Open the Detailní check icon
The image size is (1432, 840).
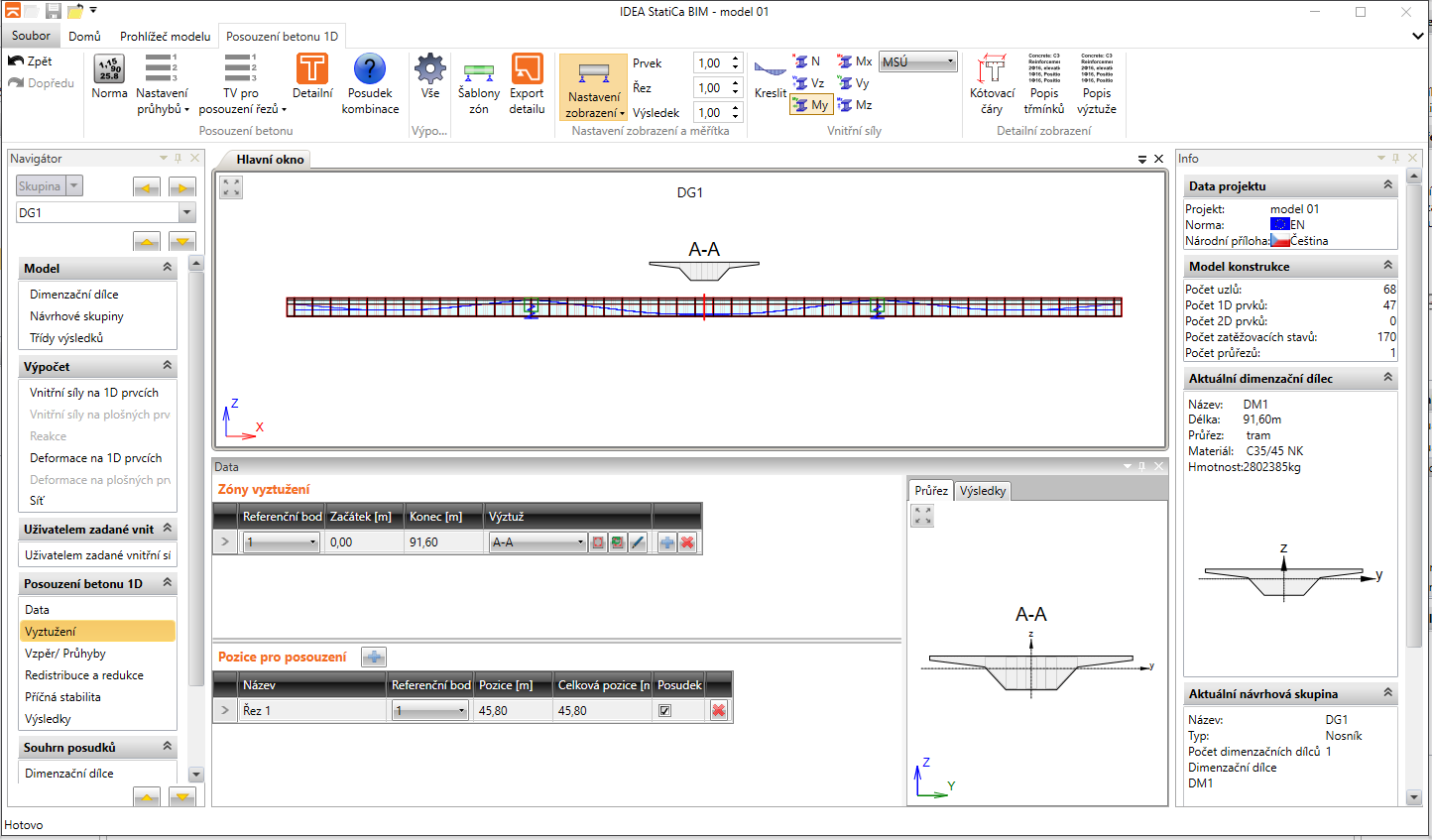pyautogui.click(x=312, y=69)
